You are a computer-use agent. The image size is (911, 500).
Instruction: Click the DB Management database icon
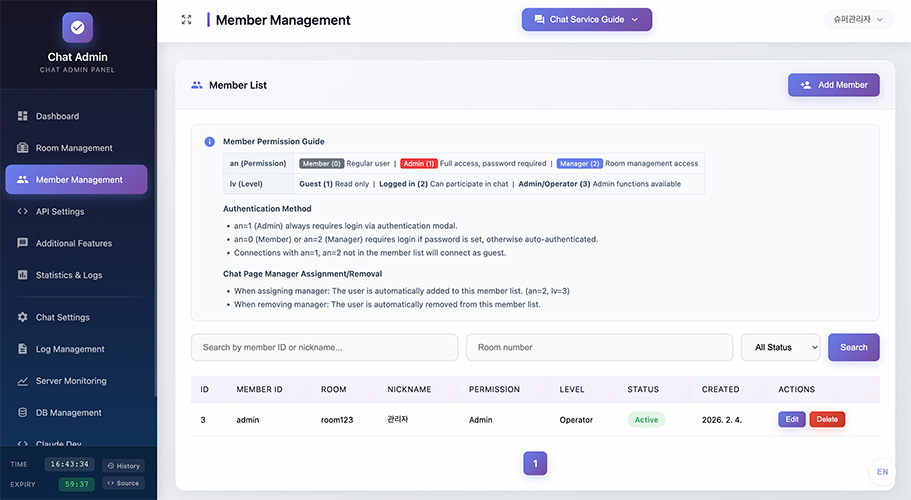click(23, 412)
